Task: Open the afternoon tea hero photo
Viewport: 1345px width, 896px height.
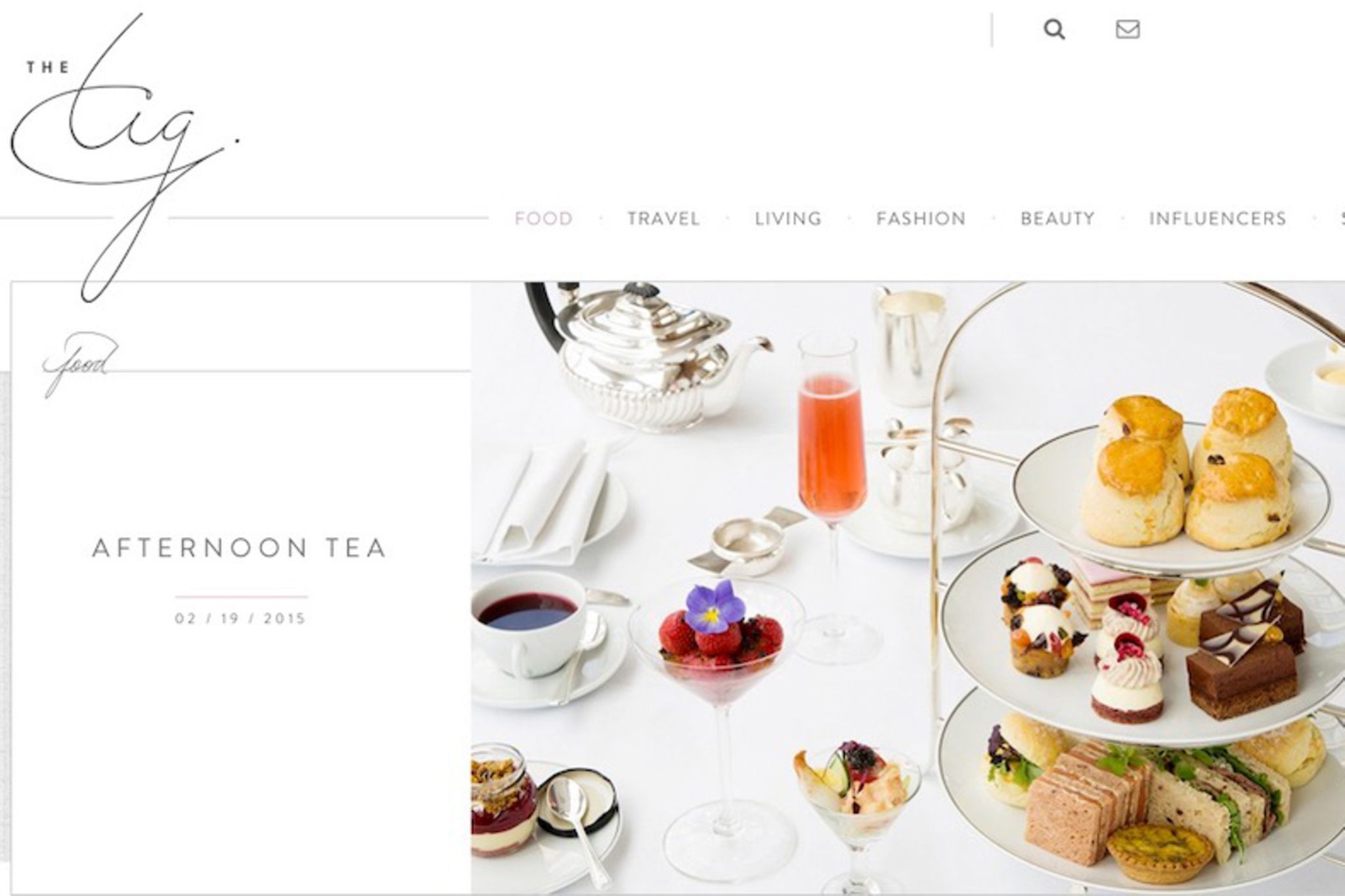Action: coord(908,588)
